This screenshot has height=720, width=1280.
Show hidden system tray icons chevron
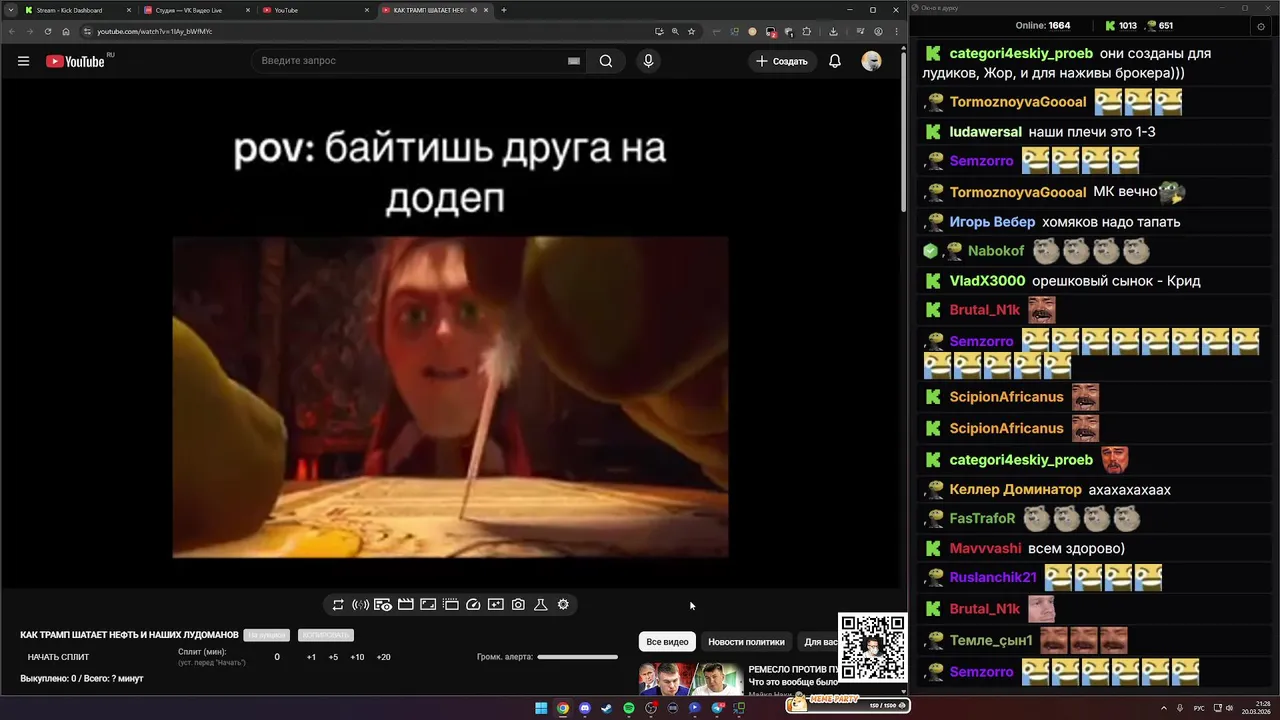click(1165, 708)
